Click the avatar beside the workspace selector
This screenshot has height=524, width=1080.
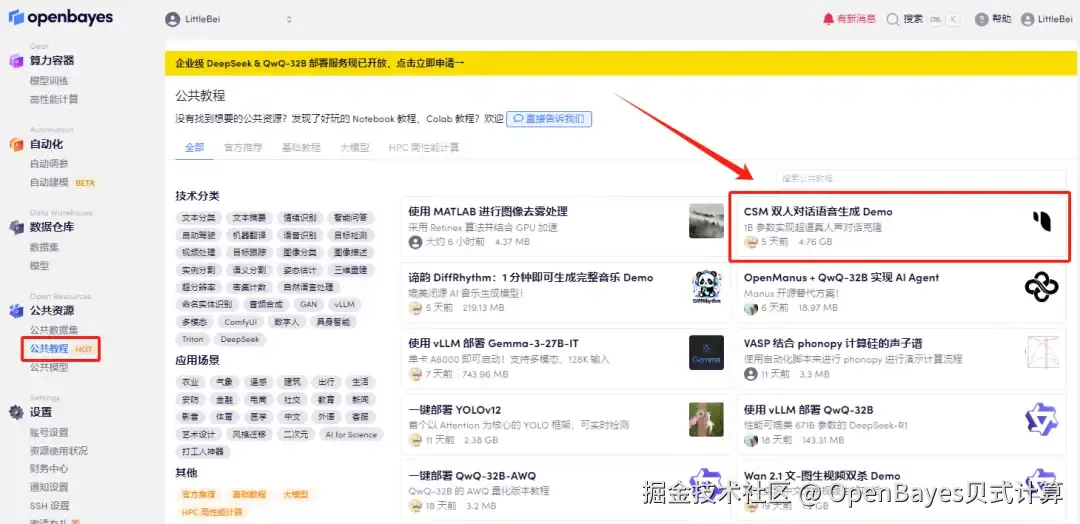tap(172, 19)
